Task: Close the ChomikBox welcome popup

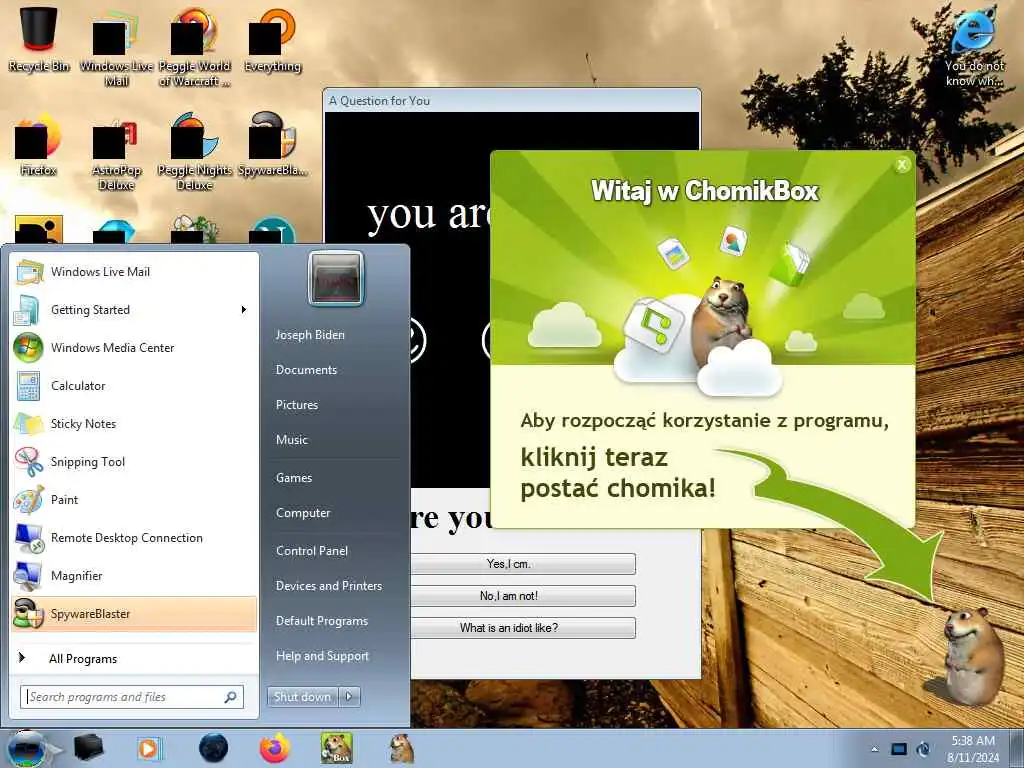Action: coord(902,165)
